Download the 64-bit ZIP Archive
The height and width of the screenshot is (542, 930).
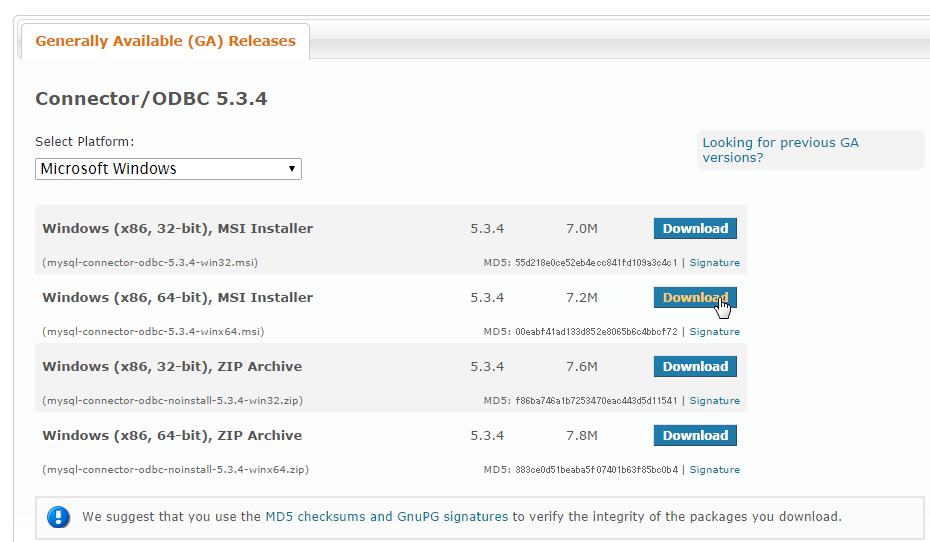coord(695,435)
